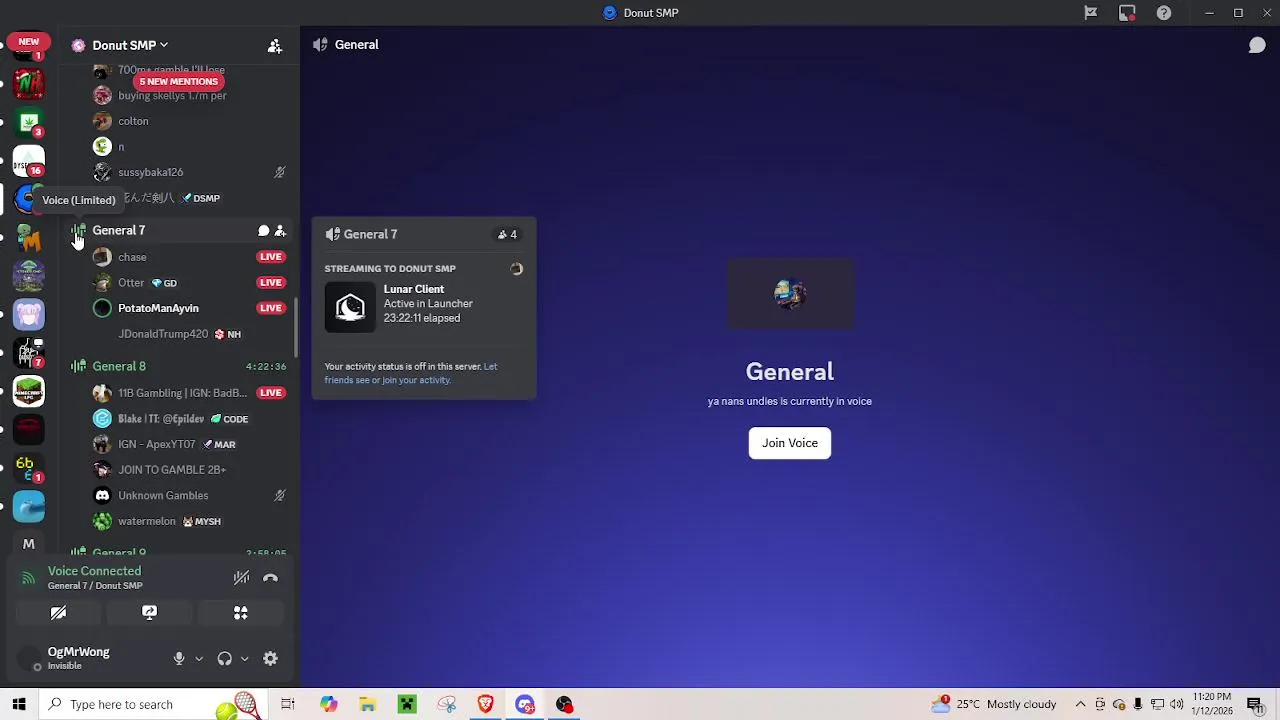Show hidden system tray icons chevron

click(1080, 704)
